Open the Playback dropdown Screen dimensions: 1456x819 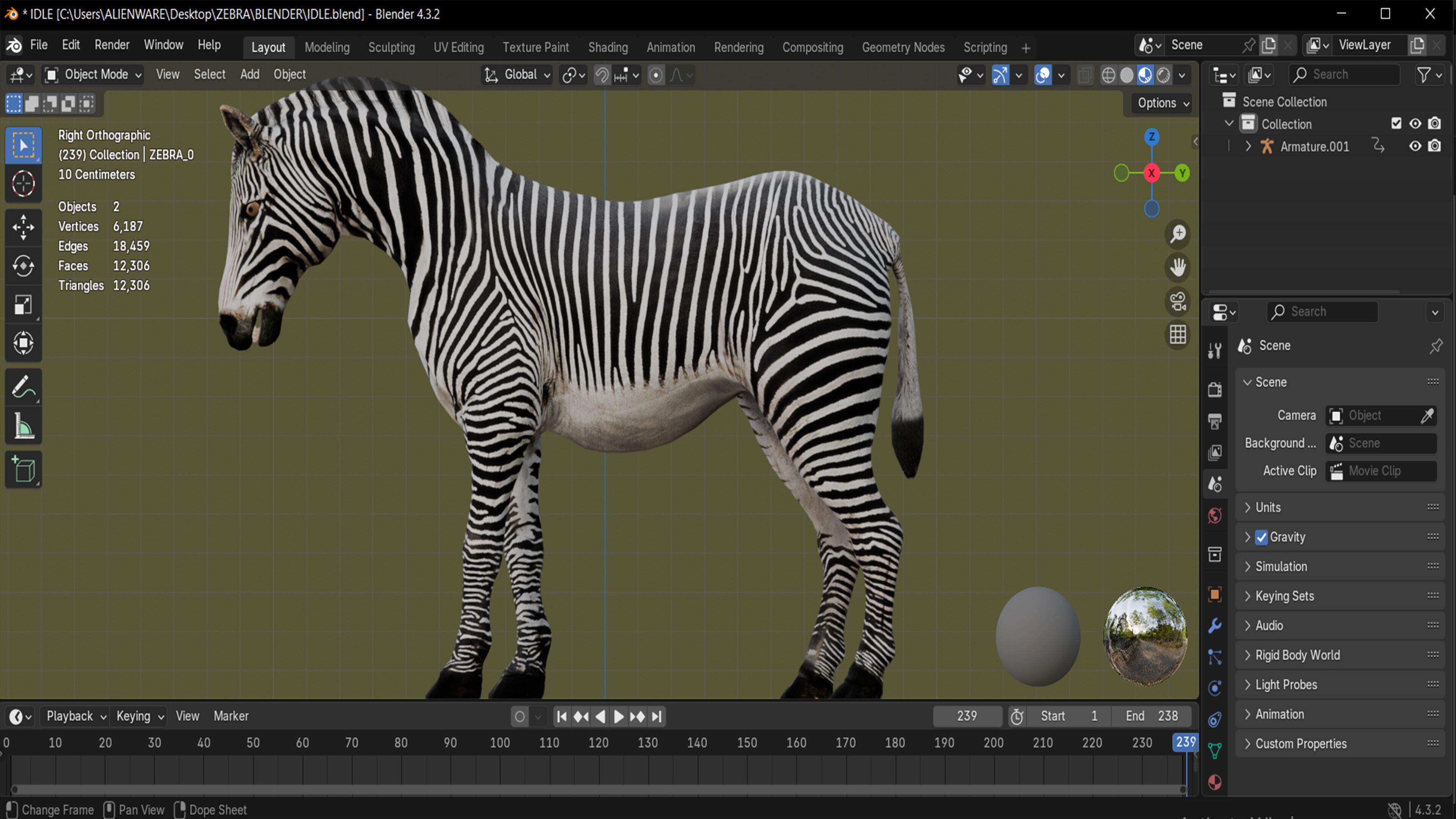pos(76,716)
